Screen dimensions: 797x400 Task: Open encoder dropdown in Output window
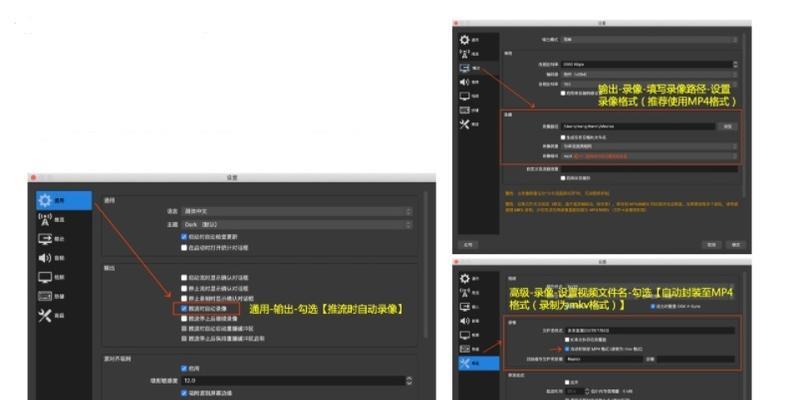click(649, 74)
